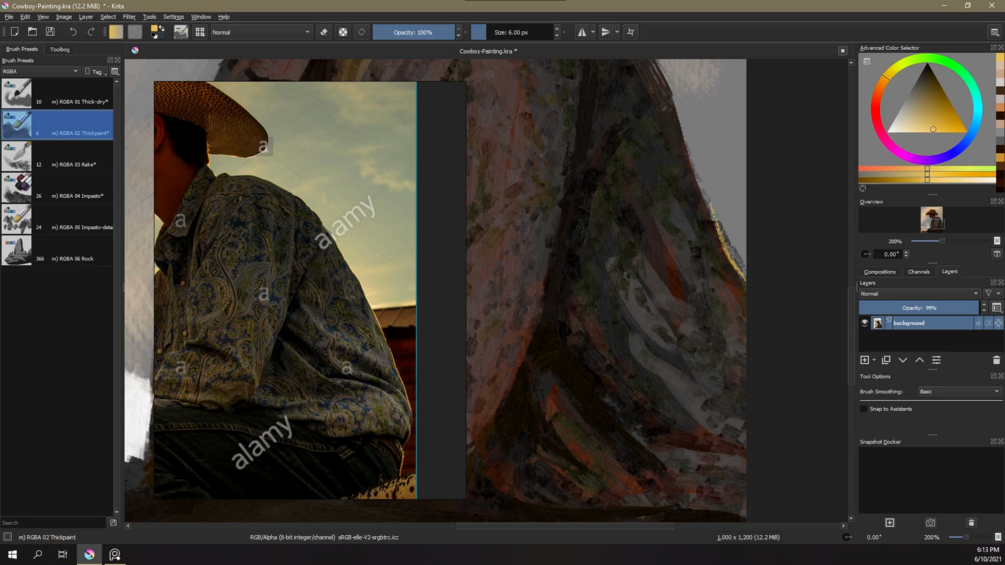Screen dimensions: 1005x565
Task: Switch to the Toolbox tab
Action: (x=60, y=49)
